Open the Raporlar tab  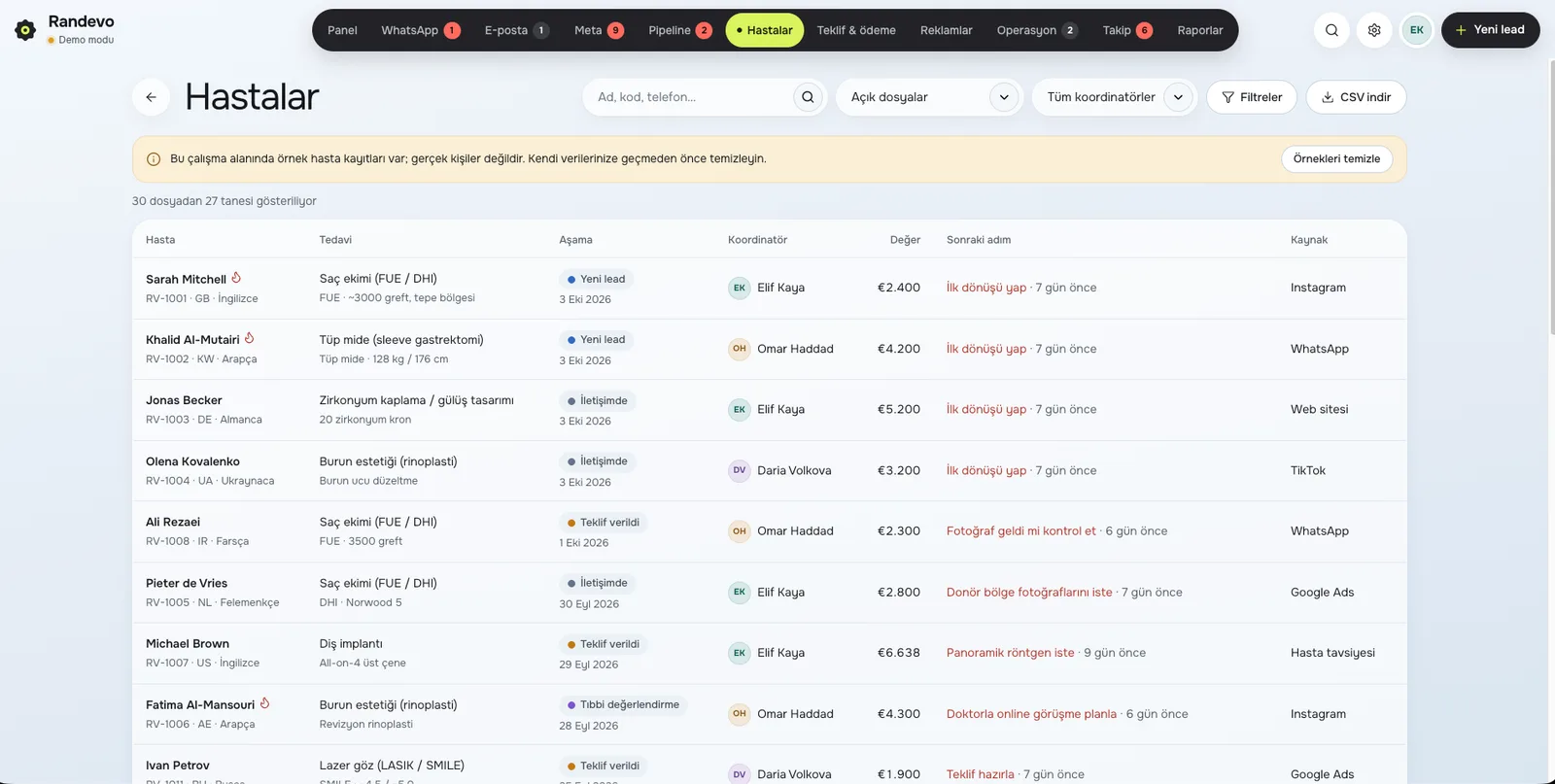(x=1200, y=30)
